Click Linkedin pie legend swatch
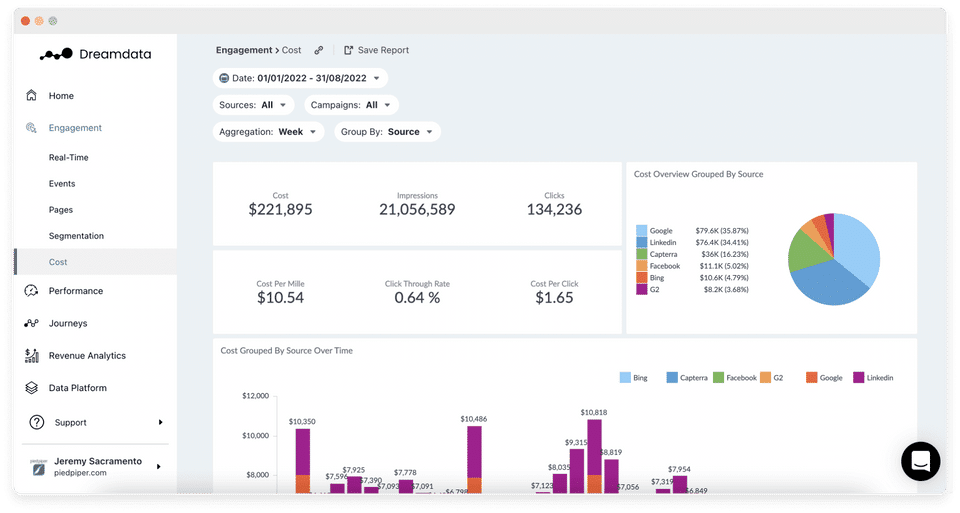960x513 pixels. pyautogui.click(x=641, y=242)
